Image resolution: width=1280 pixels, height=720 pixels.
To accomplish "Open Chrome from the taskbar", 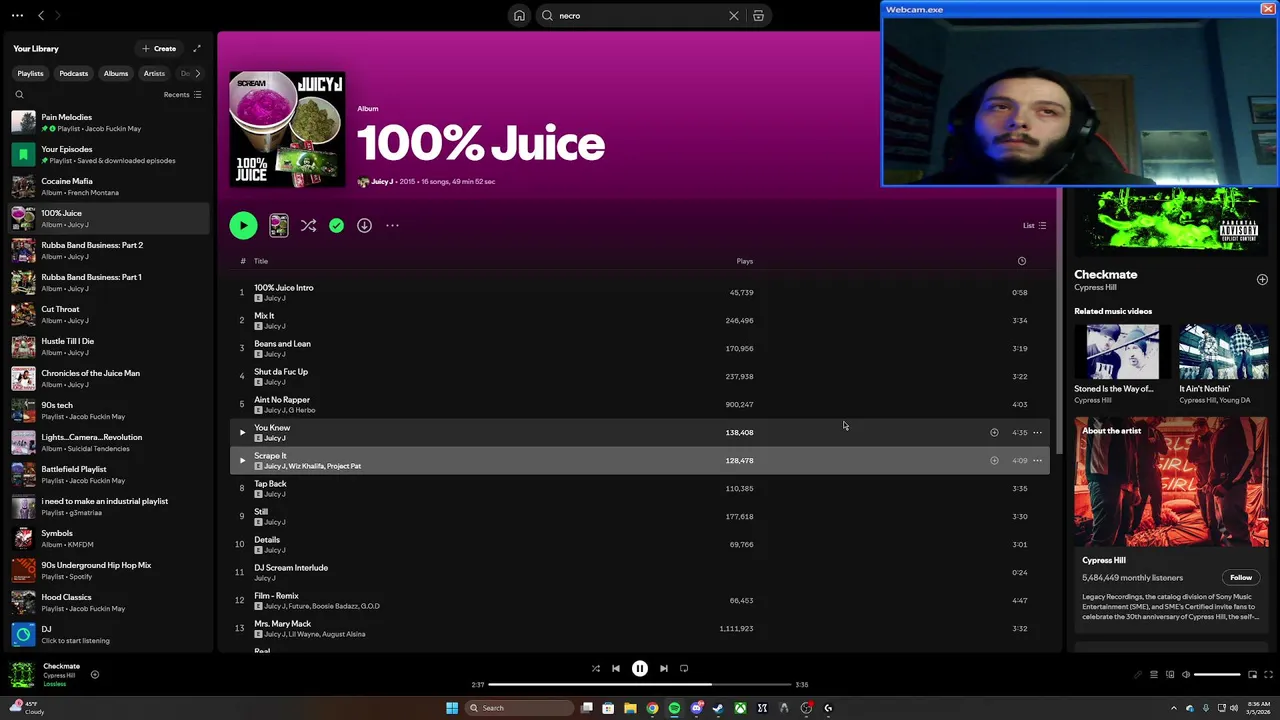I will [652, 708].
